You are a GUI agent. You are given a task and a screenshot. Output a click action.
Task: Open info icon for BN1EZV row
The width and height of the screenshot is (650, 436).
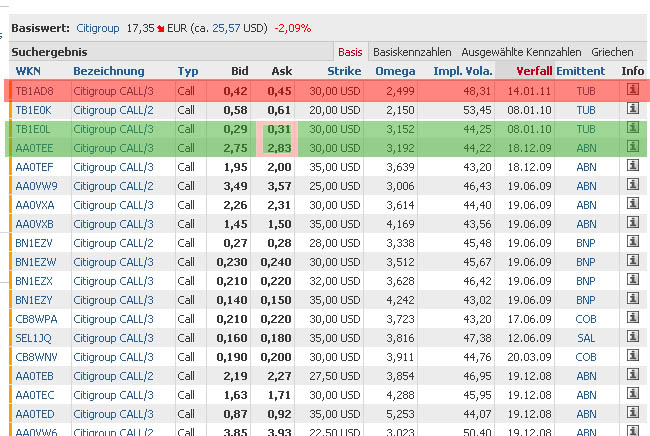[x=633, y=241]
